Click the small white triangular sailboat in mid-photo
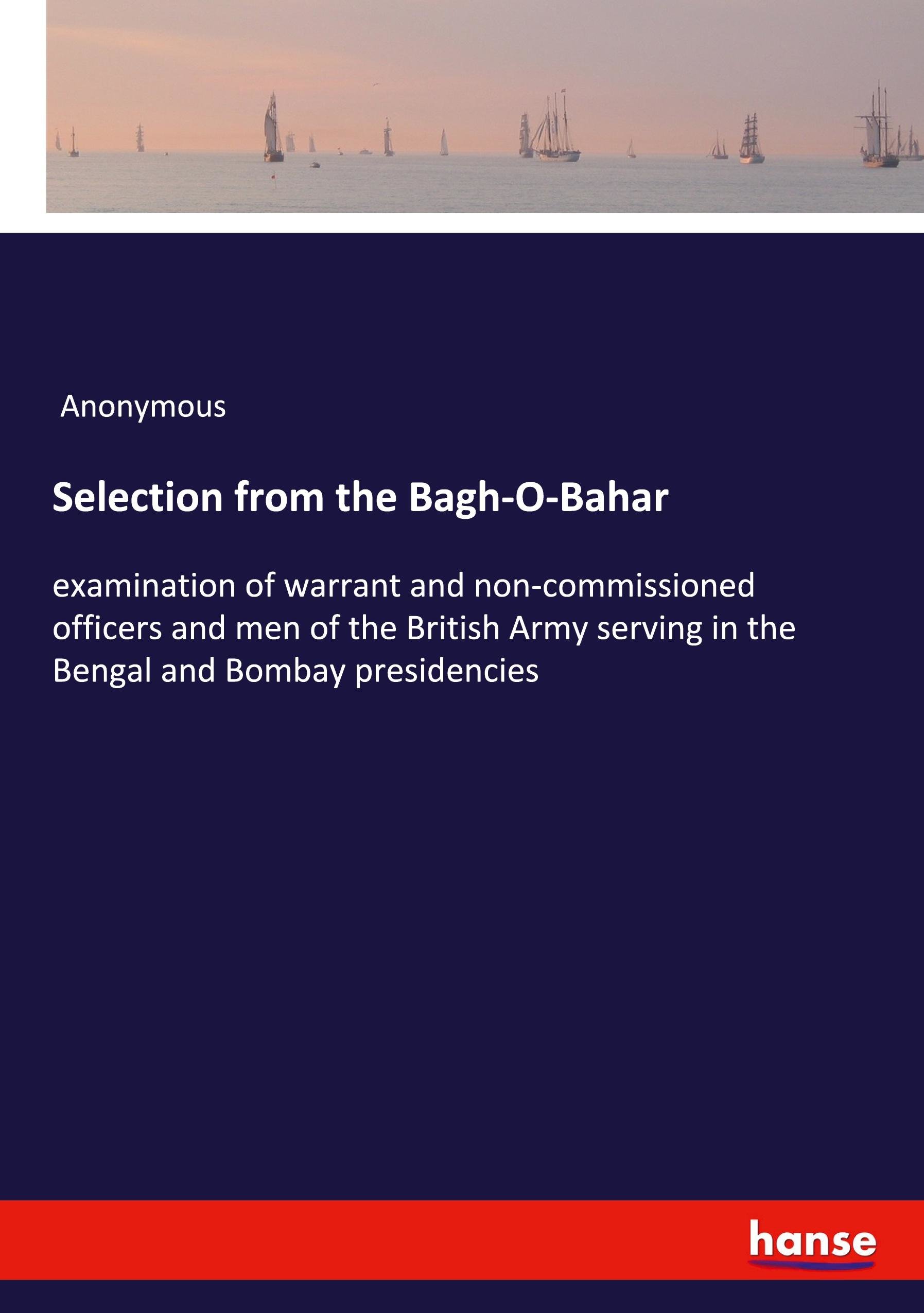Screen dimensions: 924x1313 pyautogui.click(x=444, y=143)
